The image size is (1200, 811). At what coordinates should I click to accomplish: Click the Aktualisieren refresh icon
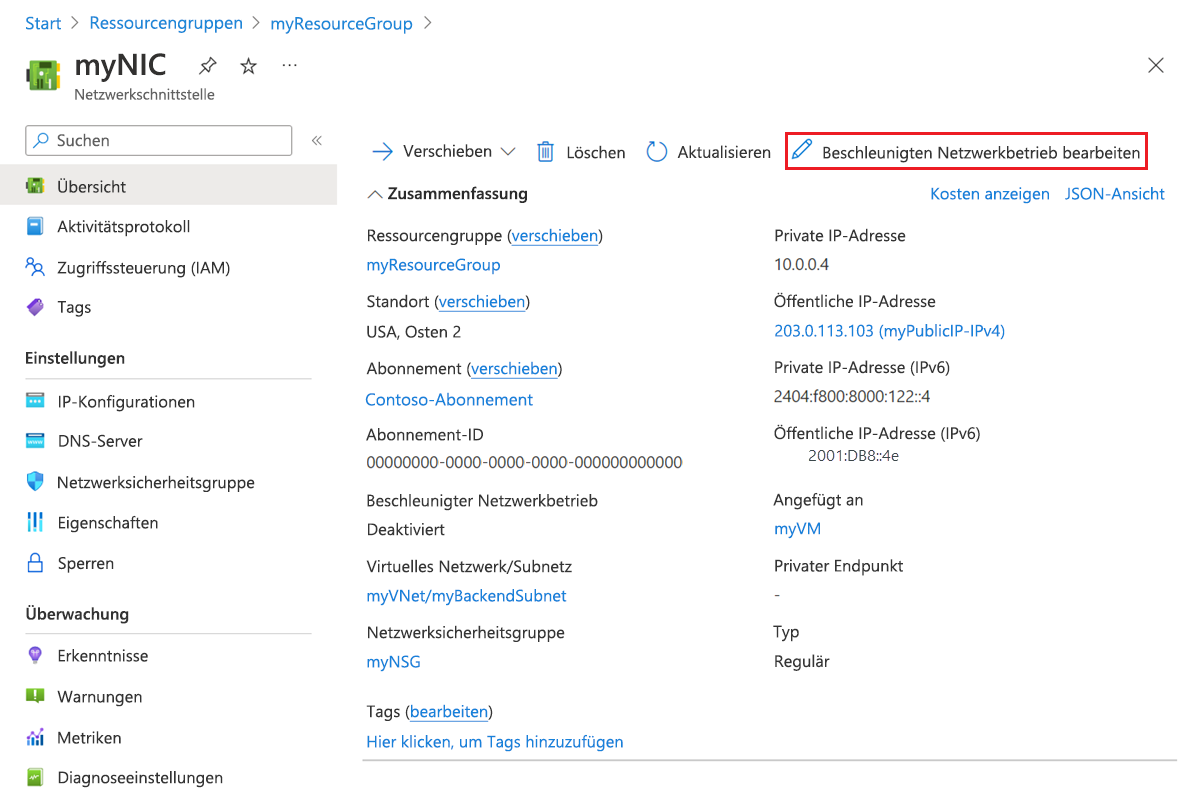pos(656,151)
